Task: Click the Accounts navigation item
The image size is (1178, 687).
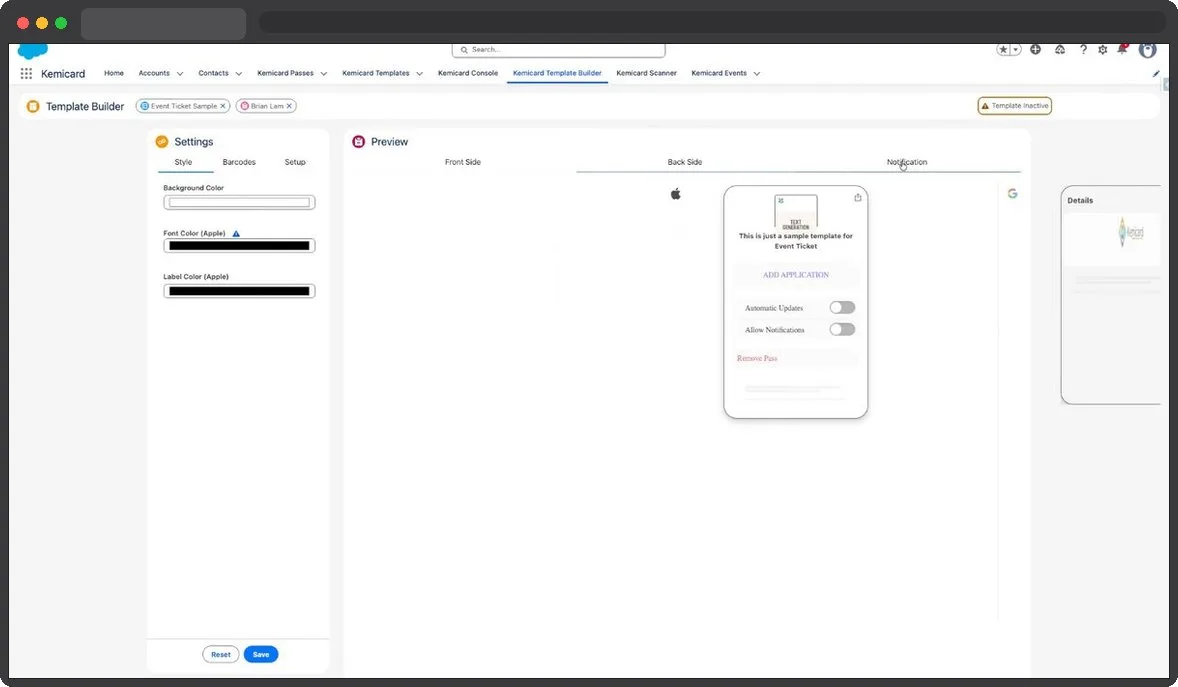Action: 154,73
